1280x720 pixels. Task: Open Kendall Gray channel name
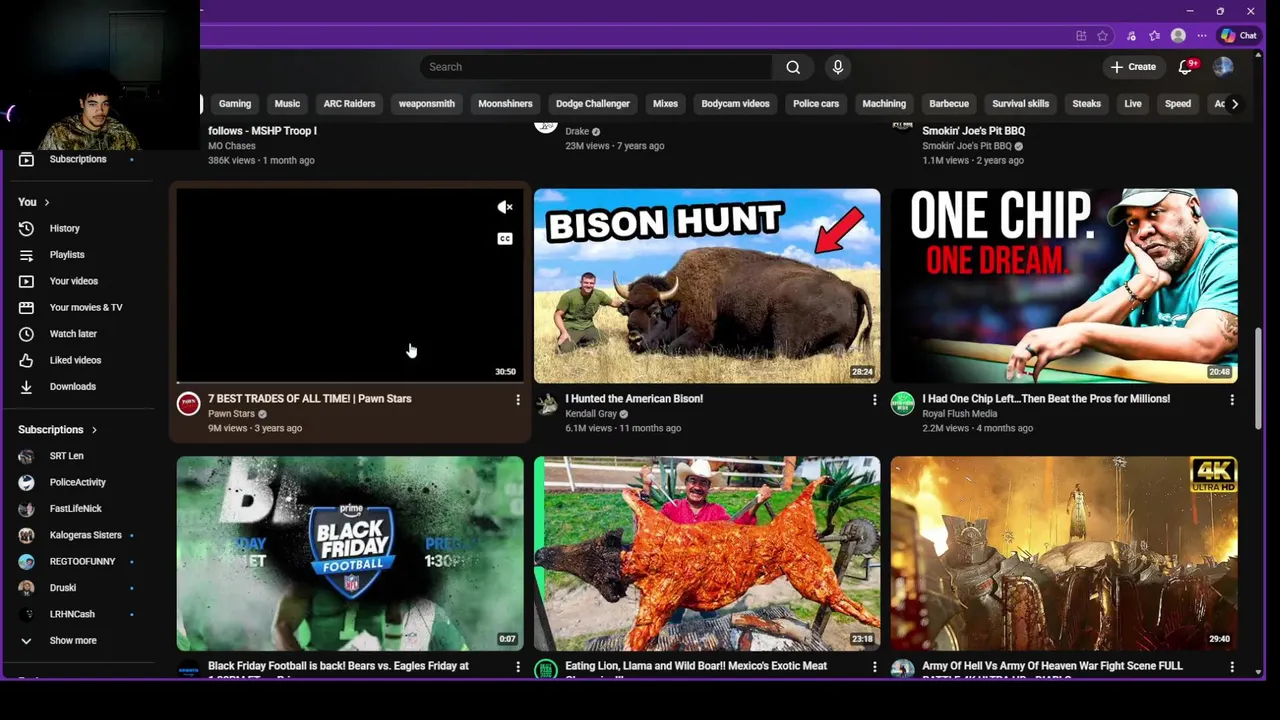pyautogui.click(x=591, y=414)
